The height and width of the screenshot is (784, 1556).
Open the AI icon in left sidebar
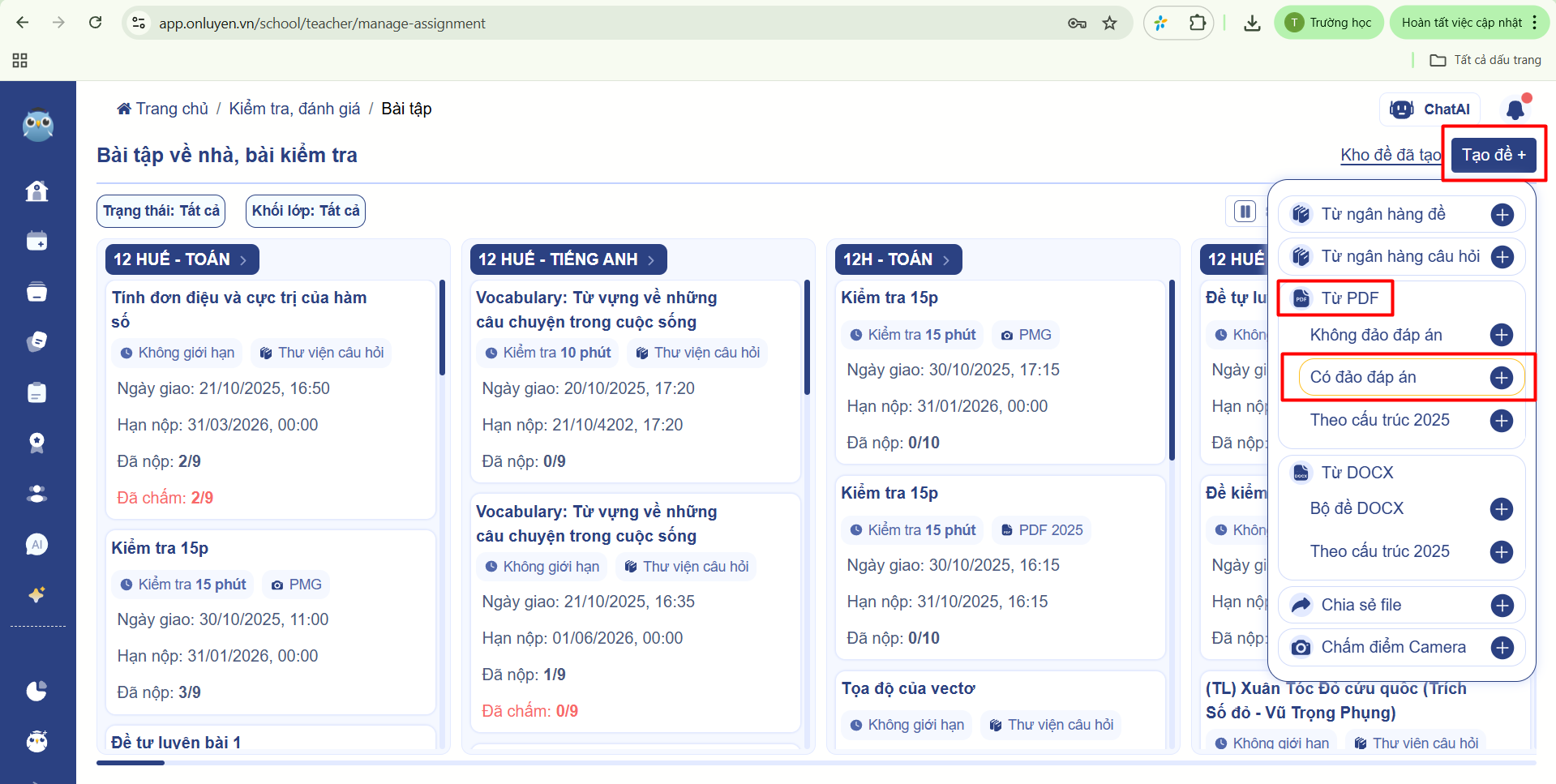pos(36,544)
